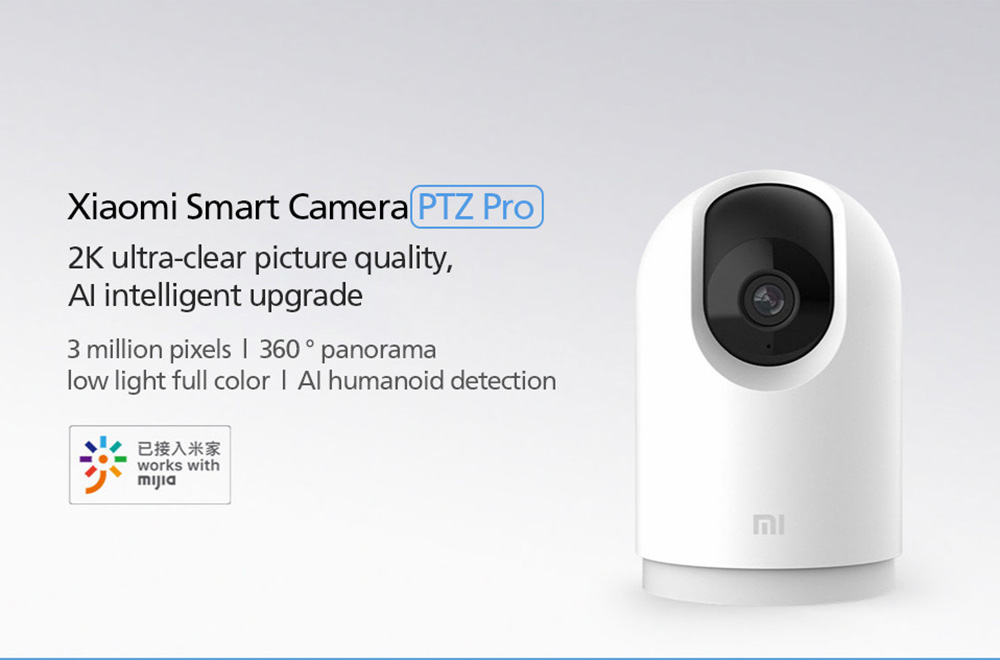Click the Chinese text 已接入米家

(179, 448)
